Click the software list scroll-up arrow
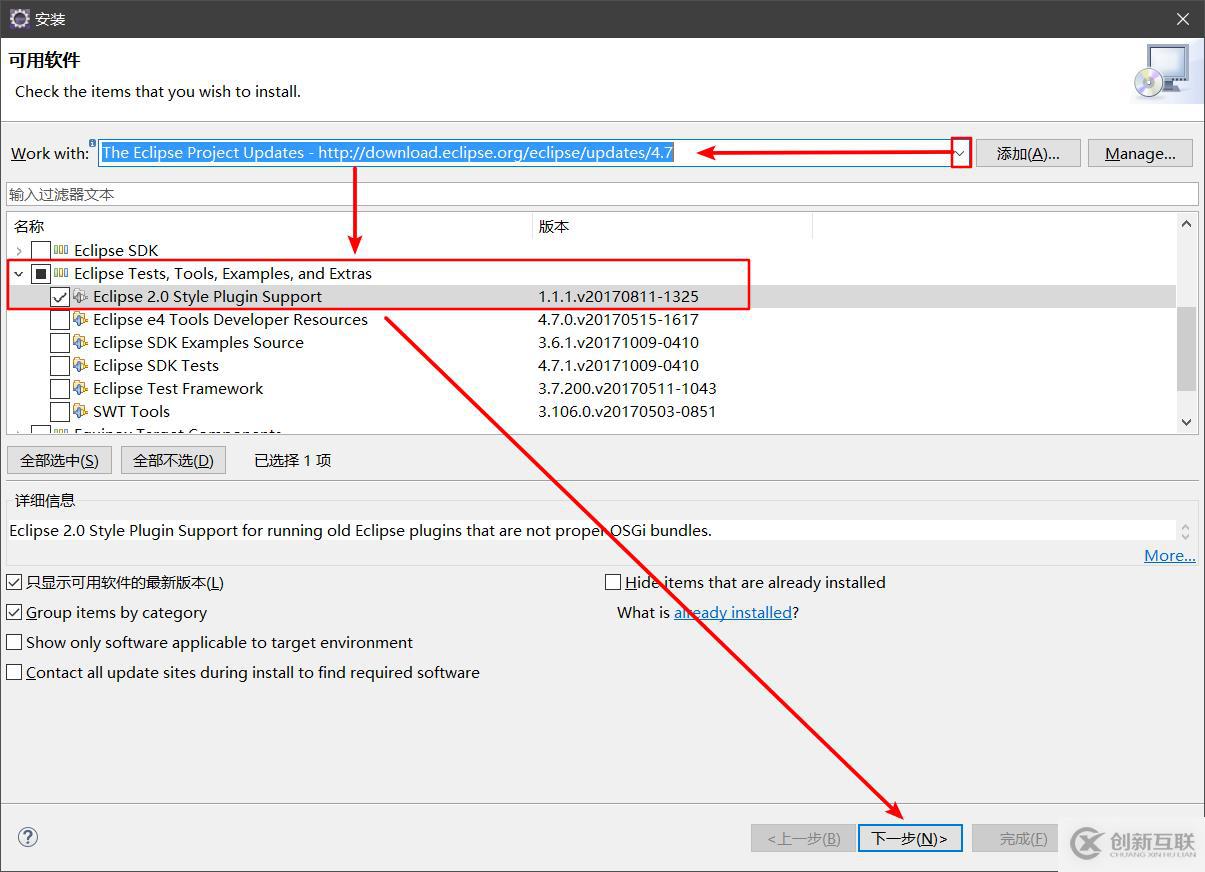1205x872 pixels. pos(1187,225)
